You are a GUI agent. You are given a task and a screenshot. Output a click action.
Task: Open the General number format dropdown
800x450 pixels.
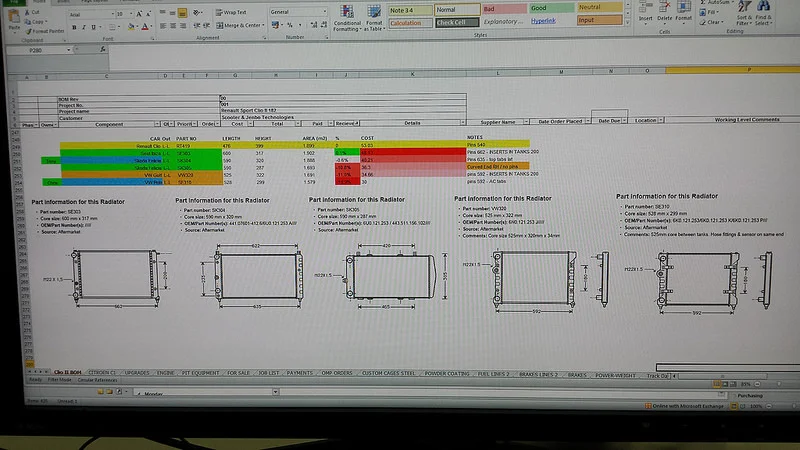click(x=298, y=12)
